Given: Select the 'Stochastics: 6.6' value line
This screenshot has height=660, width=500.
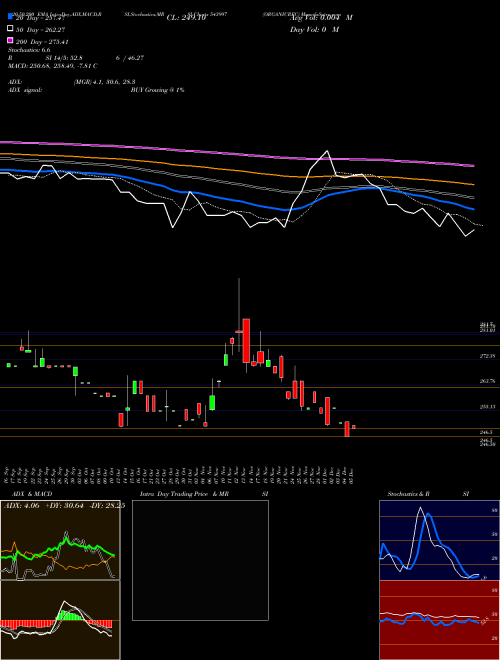Looking at the screenshot, I should coord(29,50).
